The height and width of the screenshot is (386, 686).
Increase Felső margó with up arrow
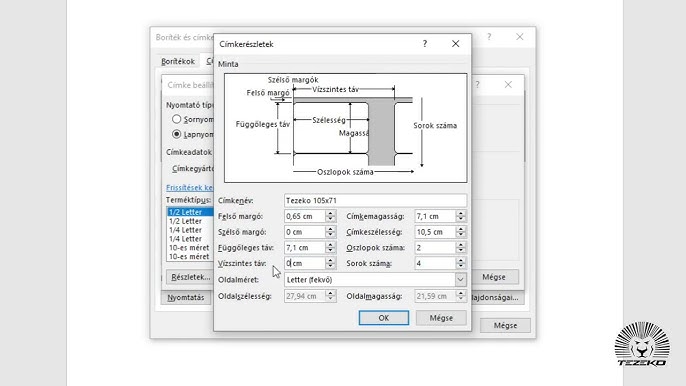coord(331,213)
